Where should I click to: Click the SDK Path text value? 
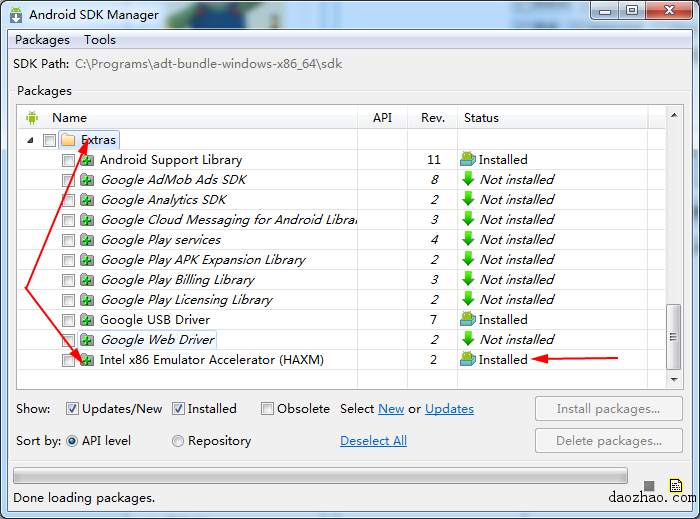click(x=208, y=64)
